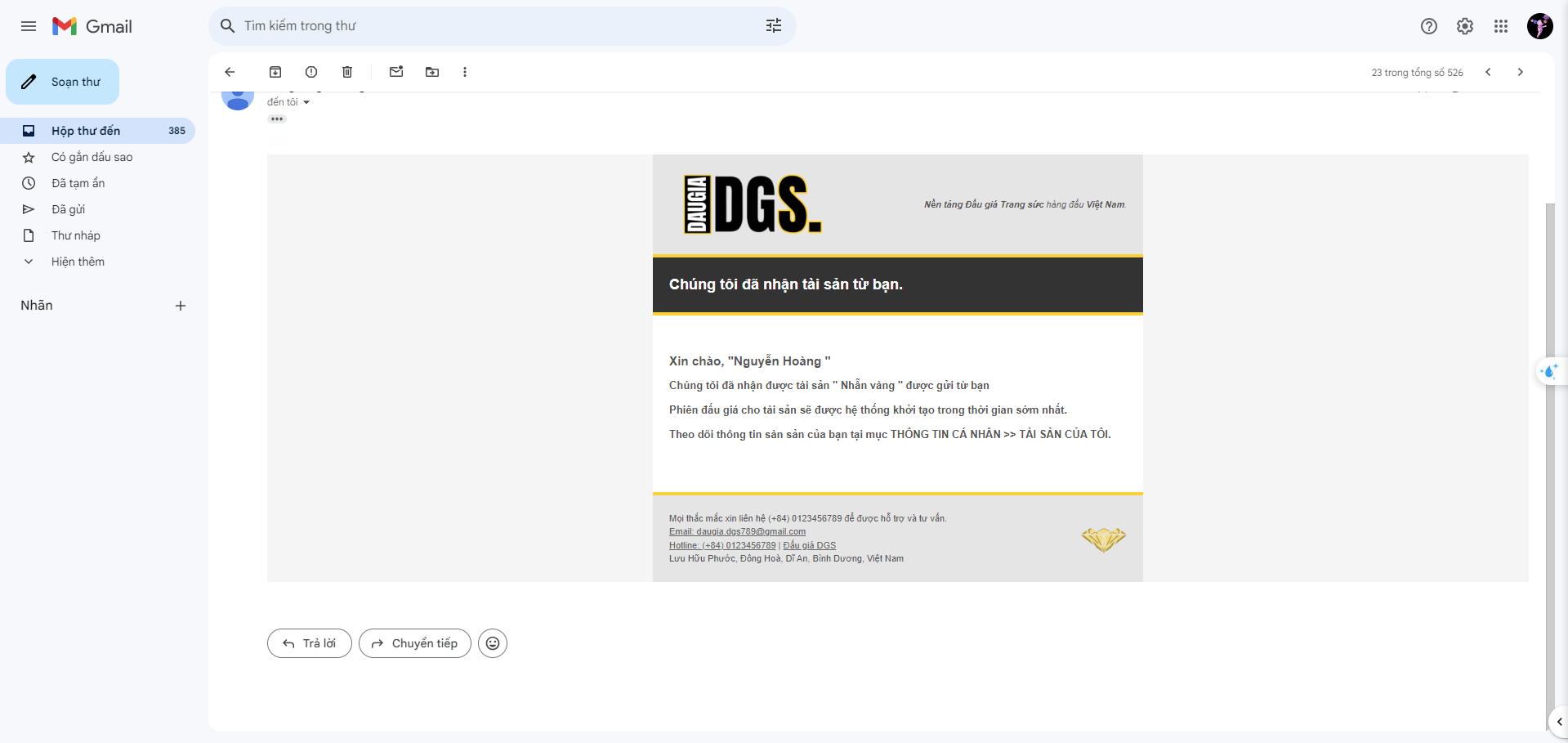Open 'Đã gửi' sent folder
This screenshot has width=1568, height=743.
click(x=68, y=209)
